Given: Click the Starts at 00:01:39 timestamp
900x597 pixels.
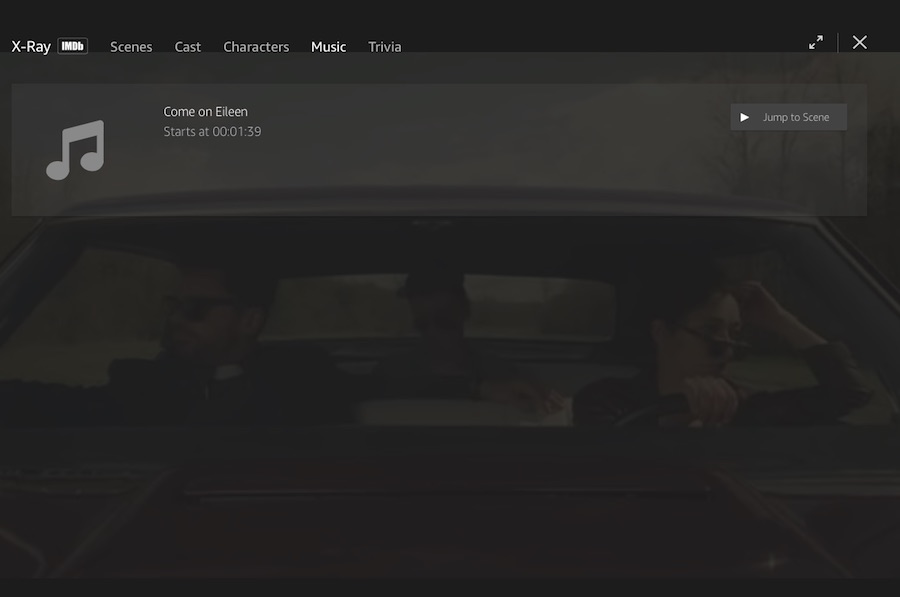Looking at the screenshot, I should coord(212,131).
